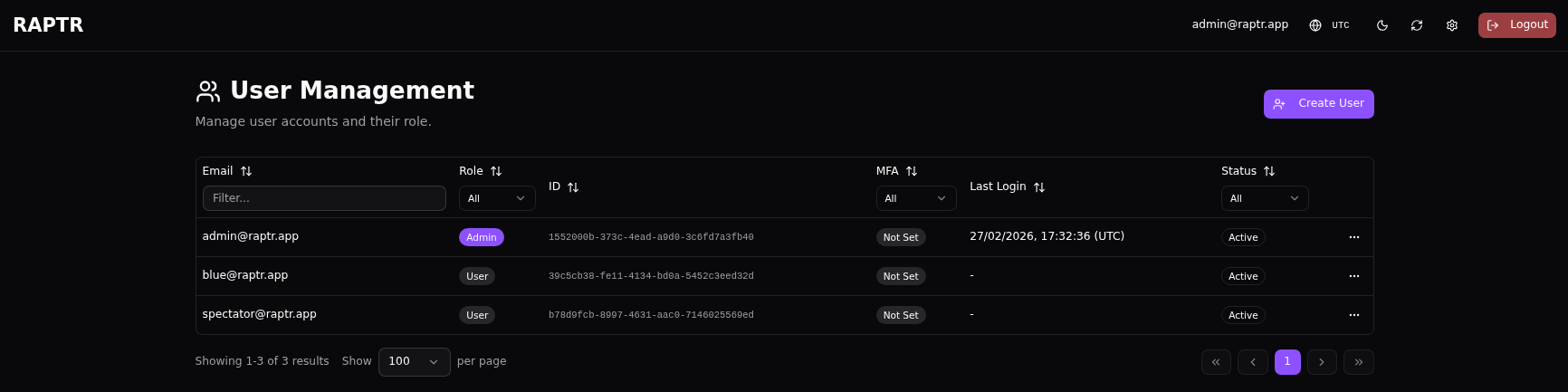Click the refresh icon in header

pyautogui.click(x=1417, y=25)
